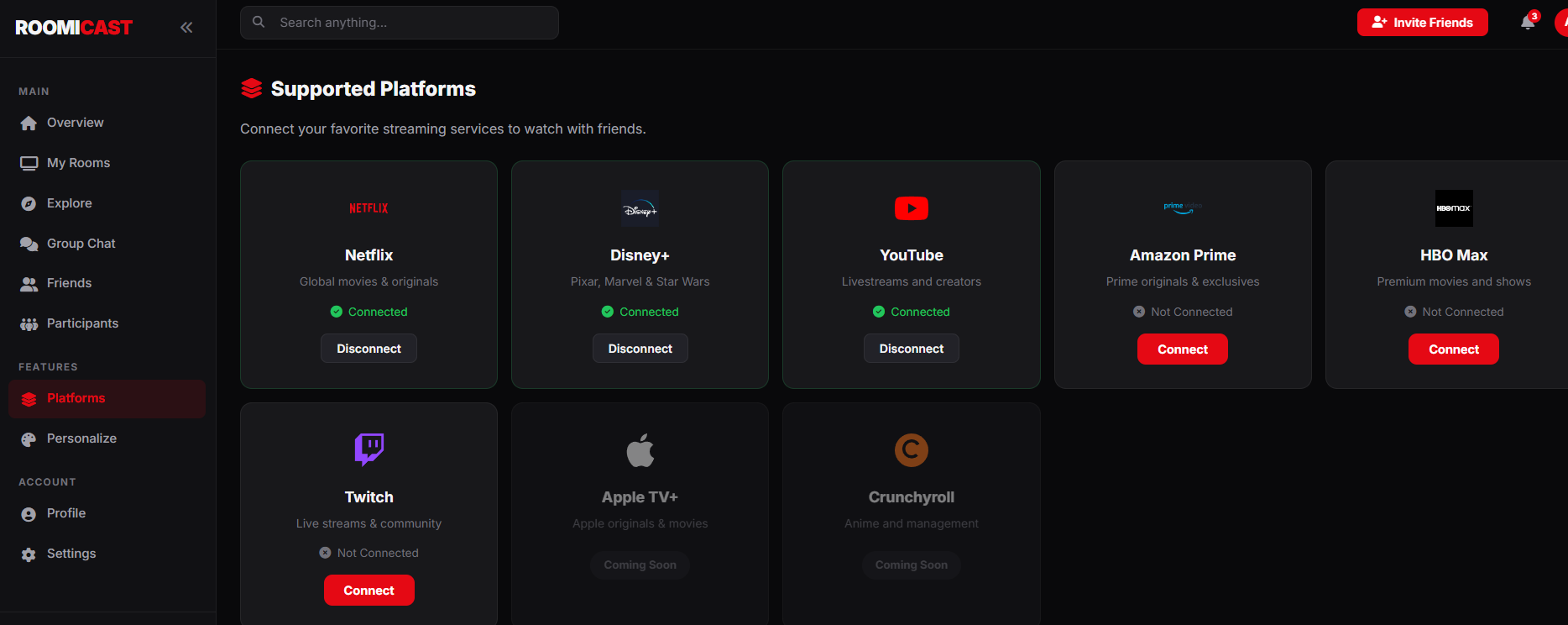Click the Amazon Prime Video logo
The height and width of the screenshot is (625, 1568).
[x=1183, y=208]
